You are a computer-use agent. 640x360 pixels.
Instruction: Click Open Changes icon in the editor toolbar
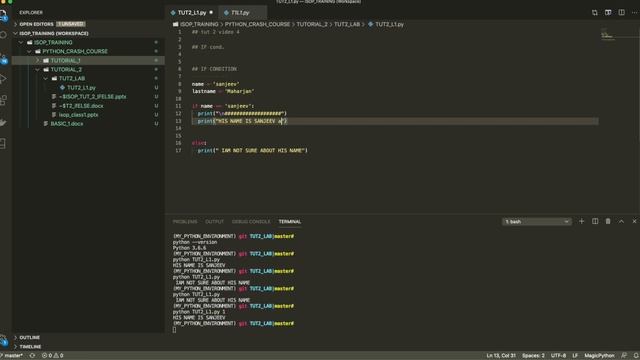[x=595, y=13]
